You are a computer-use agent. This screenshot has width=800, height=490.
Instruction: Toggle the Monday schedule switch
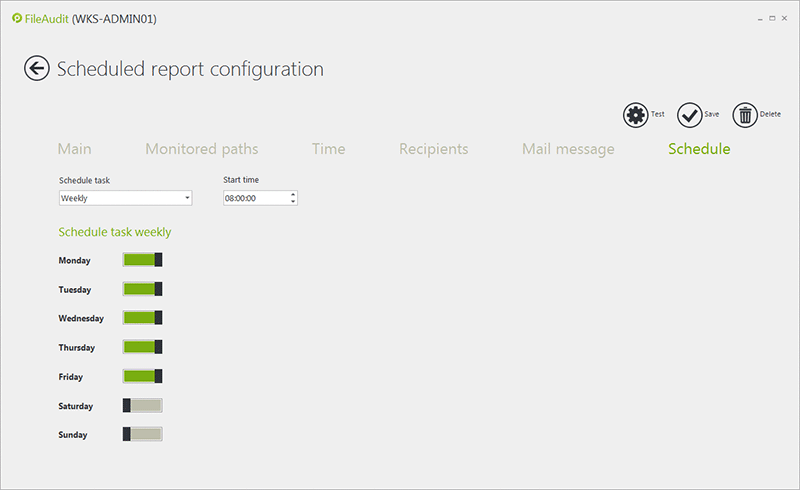pyautogui.click(x=142, y=260)
